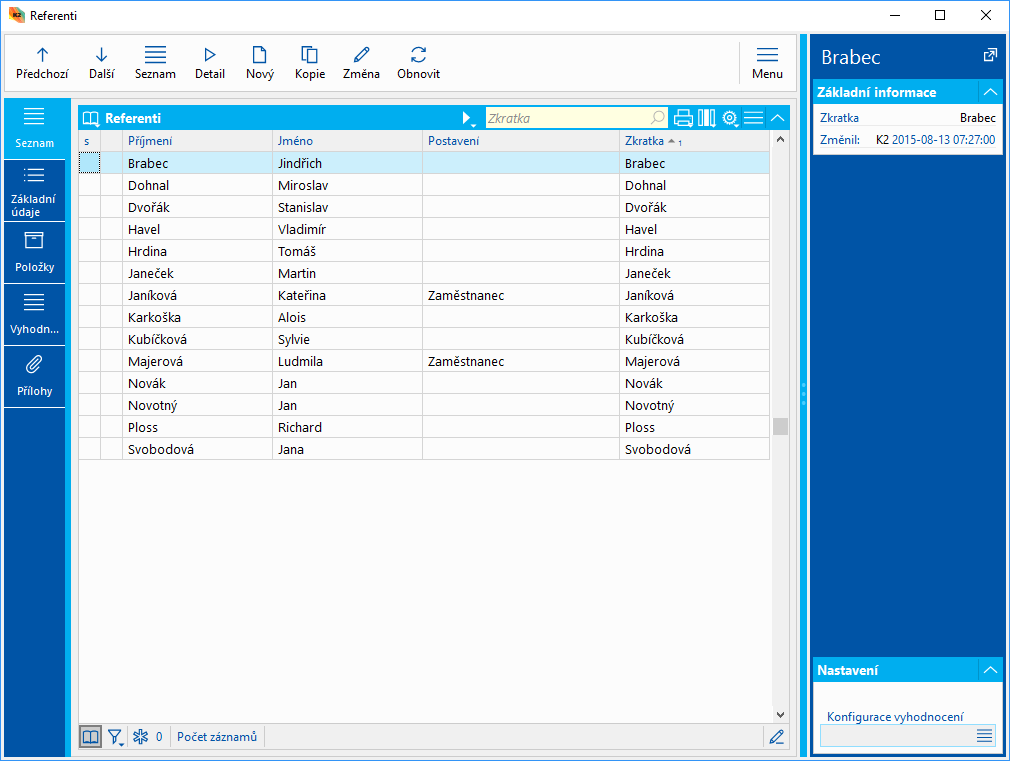This screenshot has width=1010, height=761.
Task: Toggle the book view button in status bar
Action: click(90, 737)
